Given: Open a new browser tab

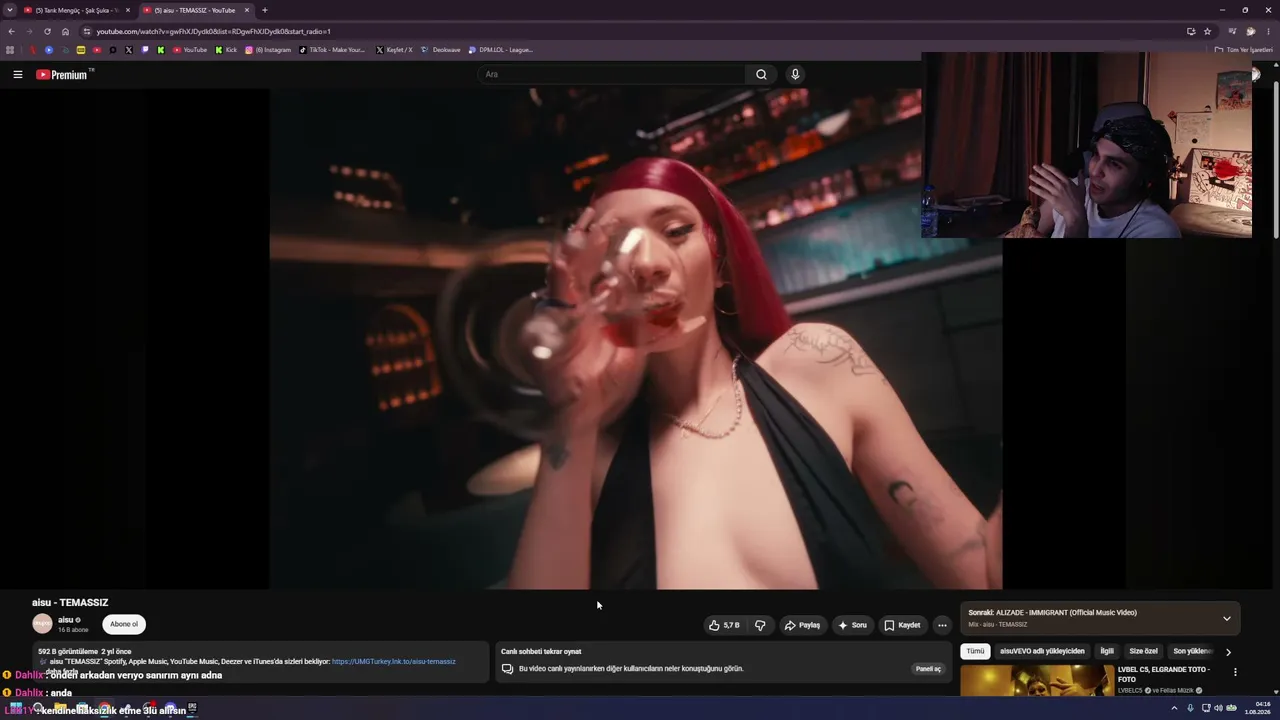Looking at the screenshot, I should click(265, 10).
